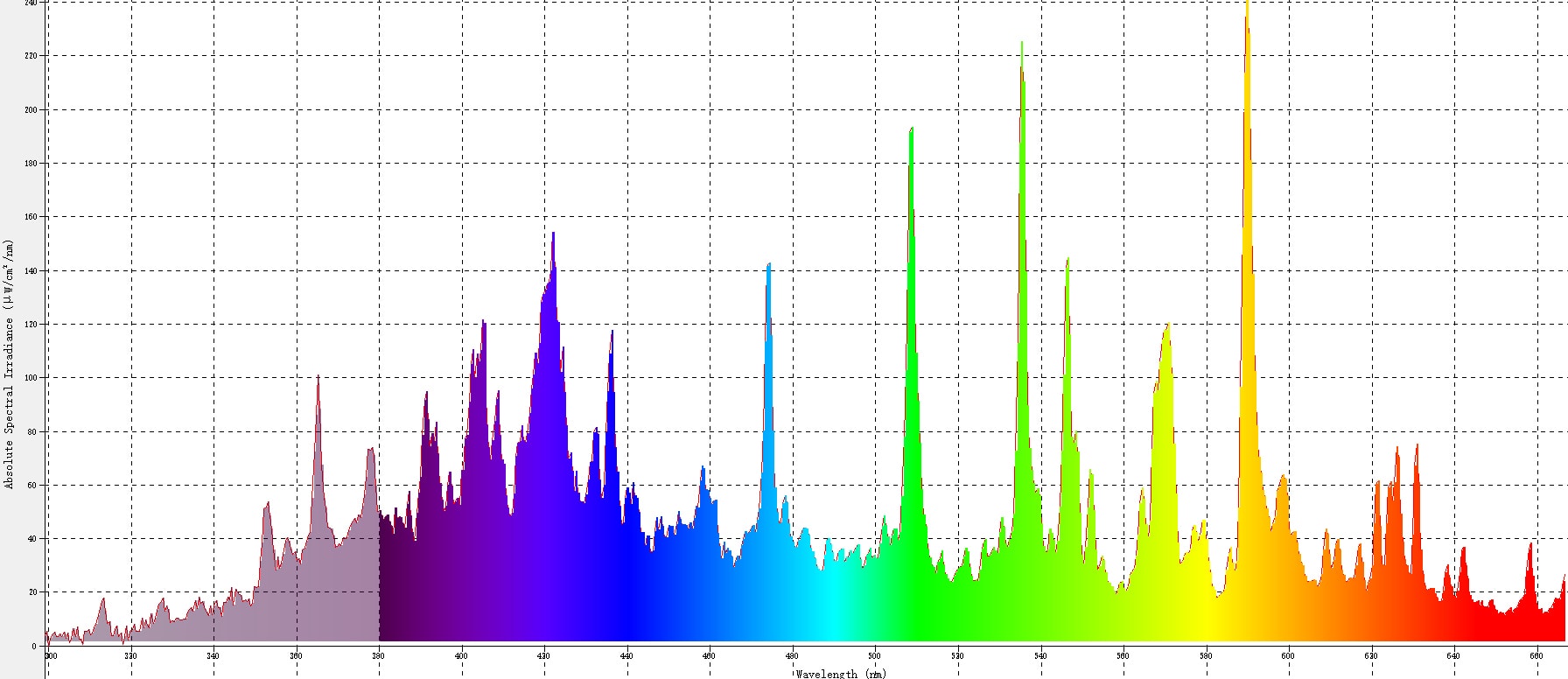The height and width of the screenshot is (679, 1568).
Task: Click the 220 irradiance tick label
Action: (31, 56)
